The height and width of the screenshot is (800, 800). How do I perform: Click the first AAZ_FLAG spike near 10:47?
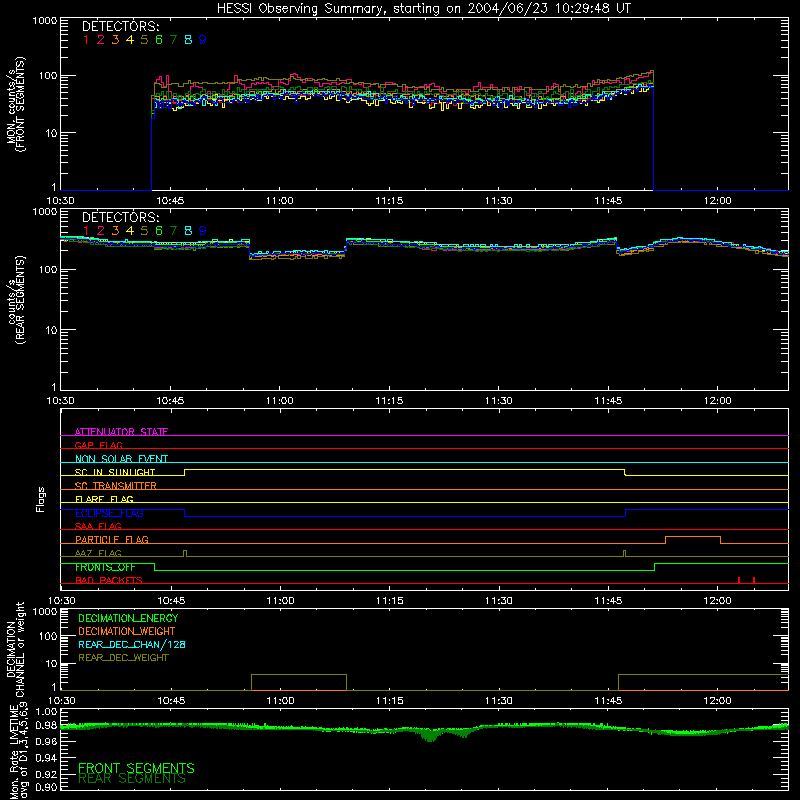point(185,554)
